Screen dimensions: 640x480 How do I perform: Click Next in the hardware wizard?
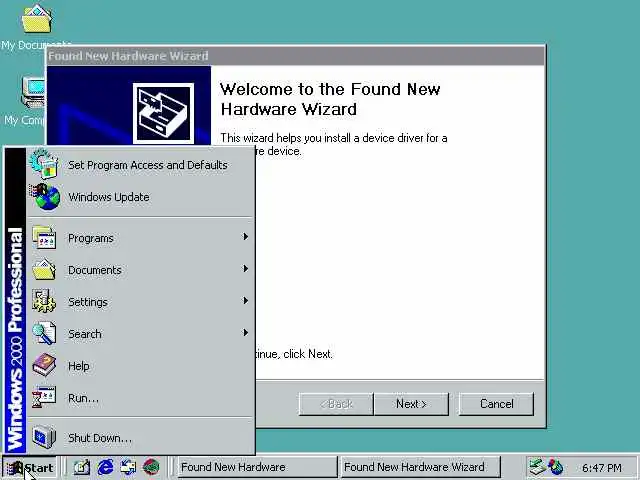pyautogui.click(x=411, y=404)
